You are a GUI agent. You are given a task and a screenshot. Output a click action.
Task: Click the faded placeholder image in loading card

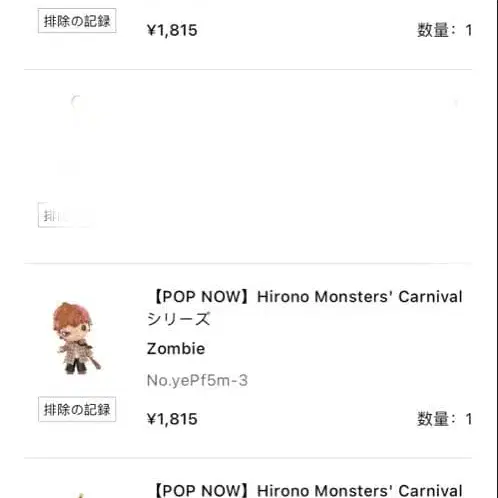point(77,133)
